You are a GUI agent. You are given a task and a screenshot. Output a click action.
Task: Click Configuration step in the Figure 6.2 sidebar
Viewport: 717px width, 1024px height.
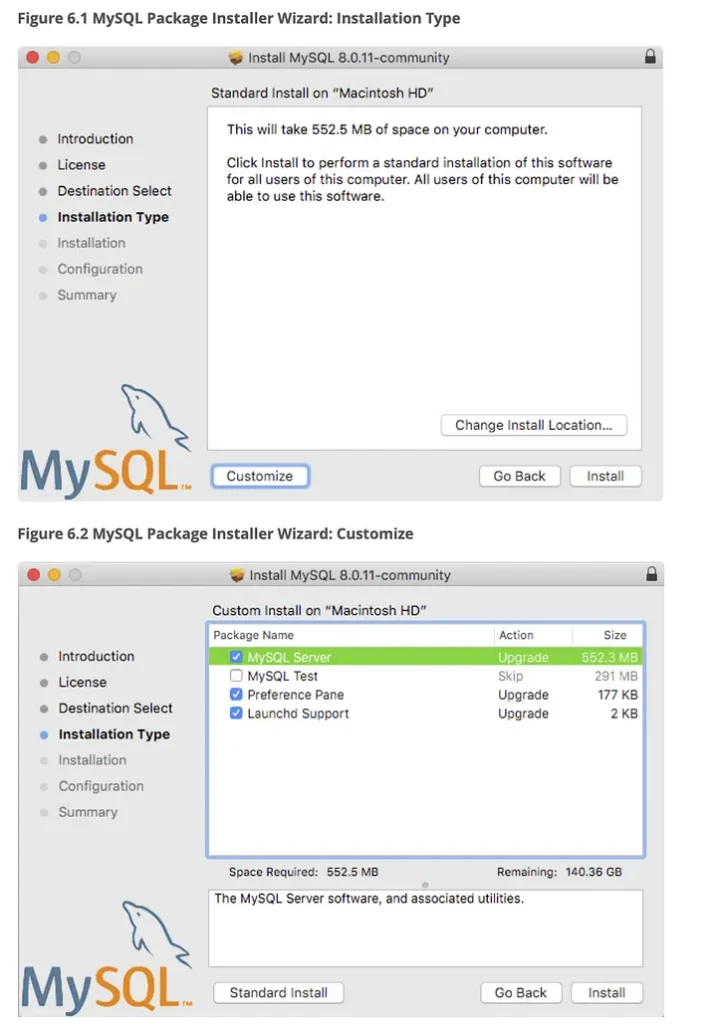tap(101, 786)
